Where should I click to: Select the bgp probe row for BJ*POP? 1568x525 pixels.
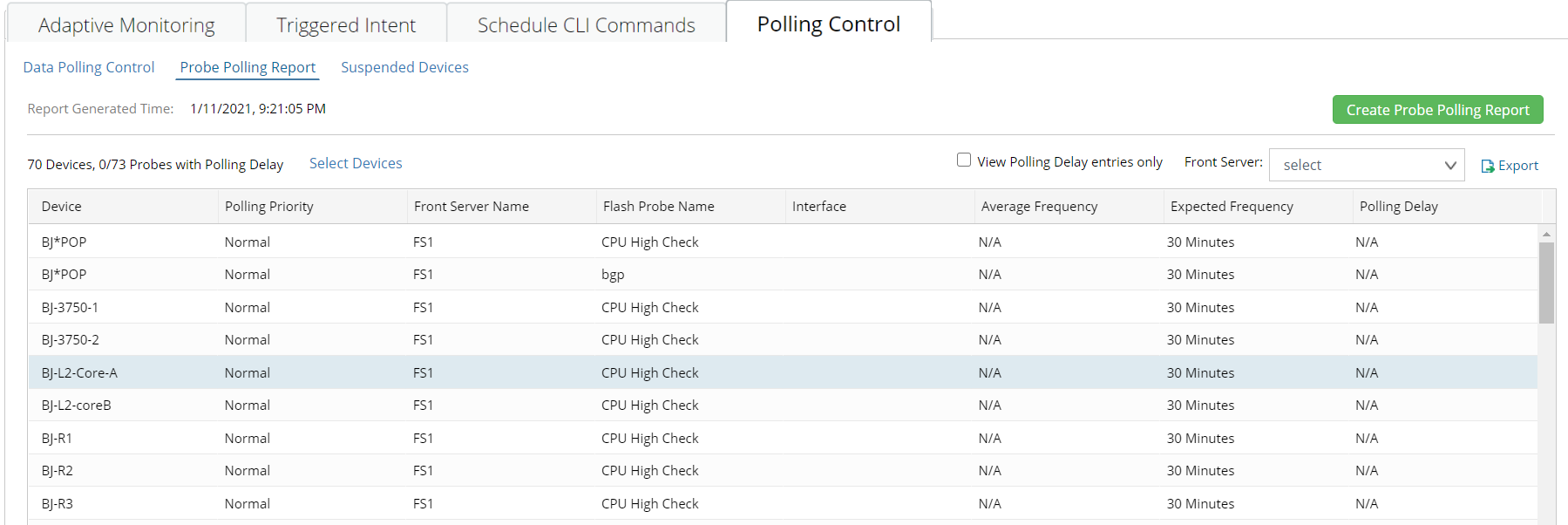783,275
